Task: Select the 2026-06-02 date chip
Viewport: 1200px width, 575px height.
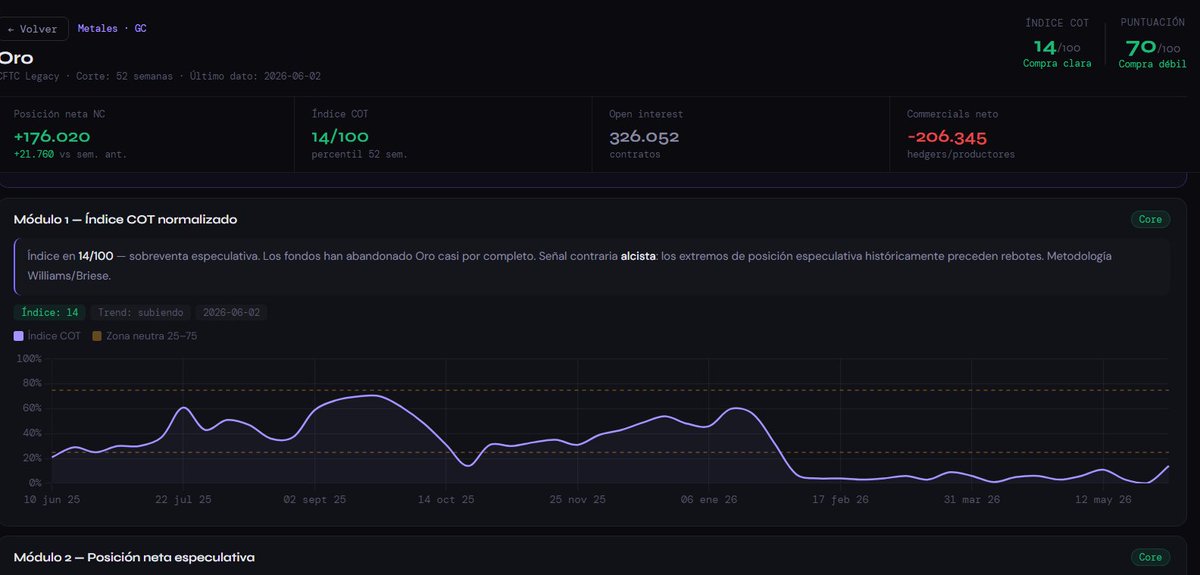Action: 231,312
